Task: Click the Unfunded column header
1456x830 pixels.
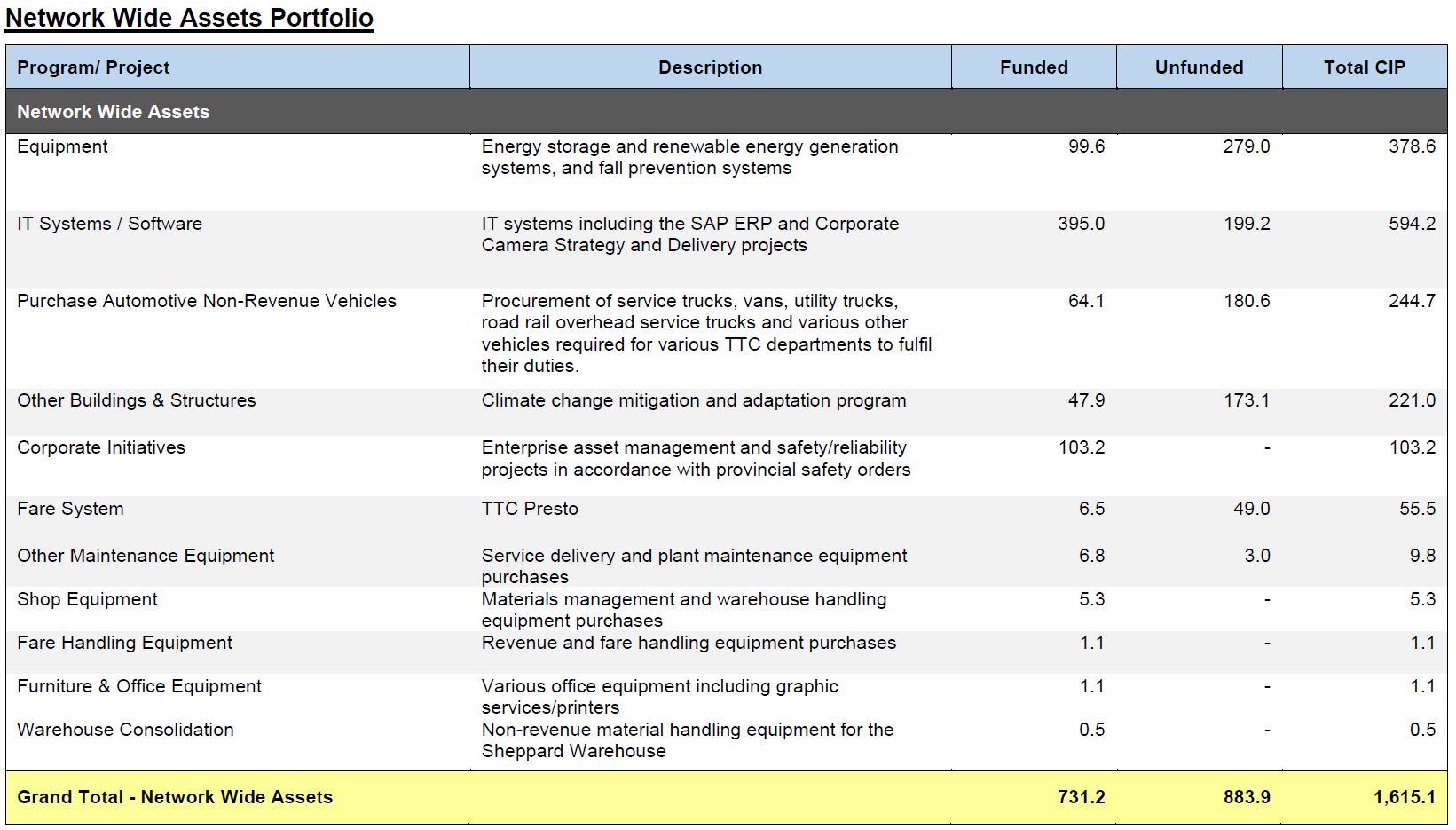Action: pos(1199,67)
